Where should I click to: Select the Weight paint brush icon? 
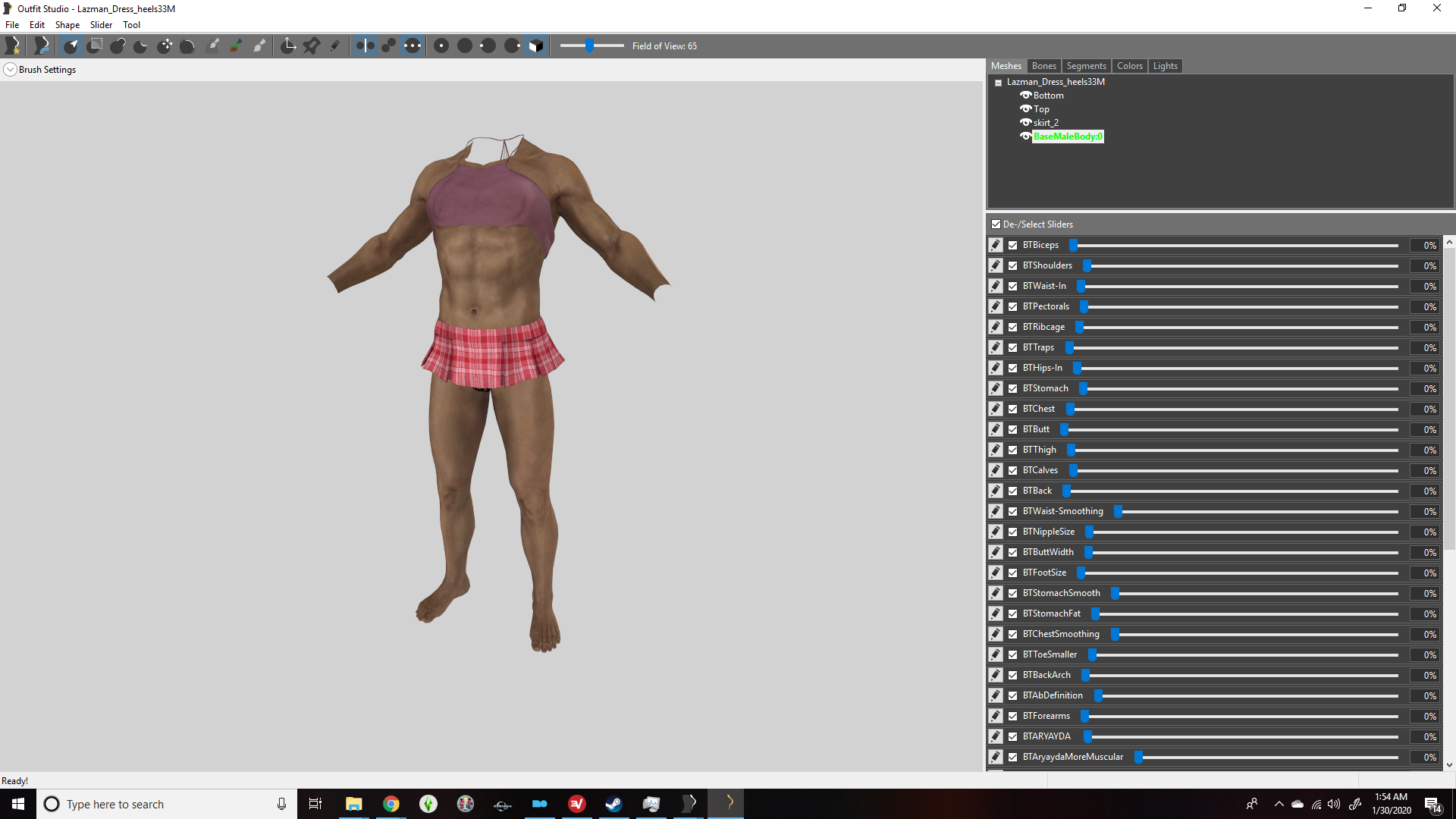(214, 46)
